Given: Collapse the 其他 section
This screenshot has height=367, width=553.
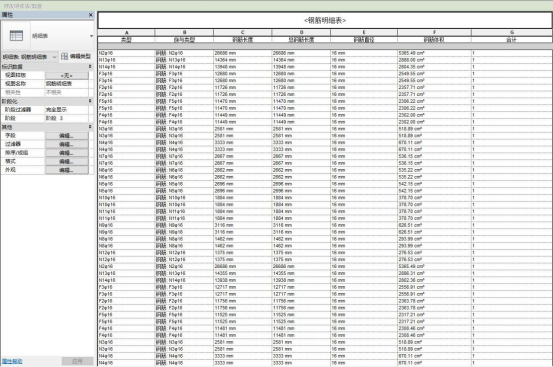Looking at the screenshot, I should tap(90, 127).
